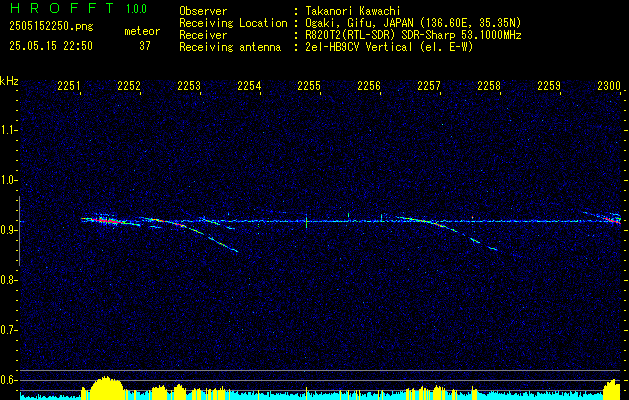Click time marker 2254
Image resolution: width=629 pixels, height=400 pixels.
click(x=250, y=86)
